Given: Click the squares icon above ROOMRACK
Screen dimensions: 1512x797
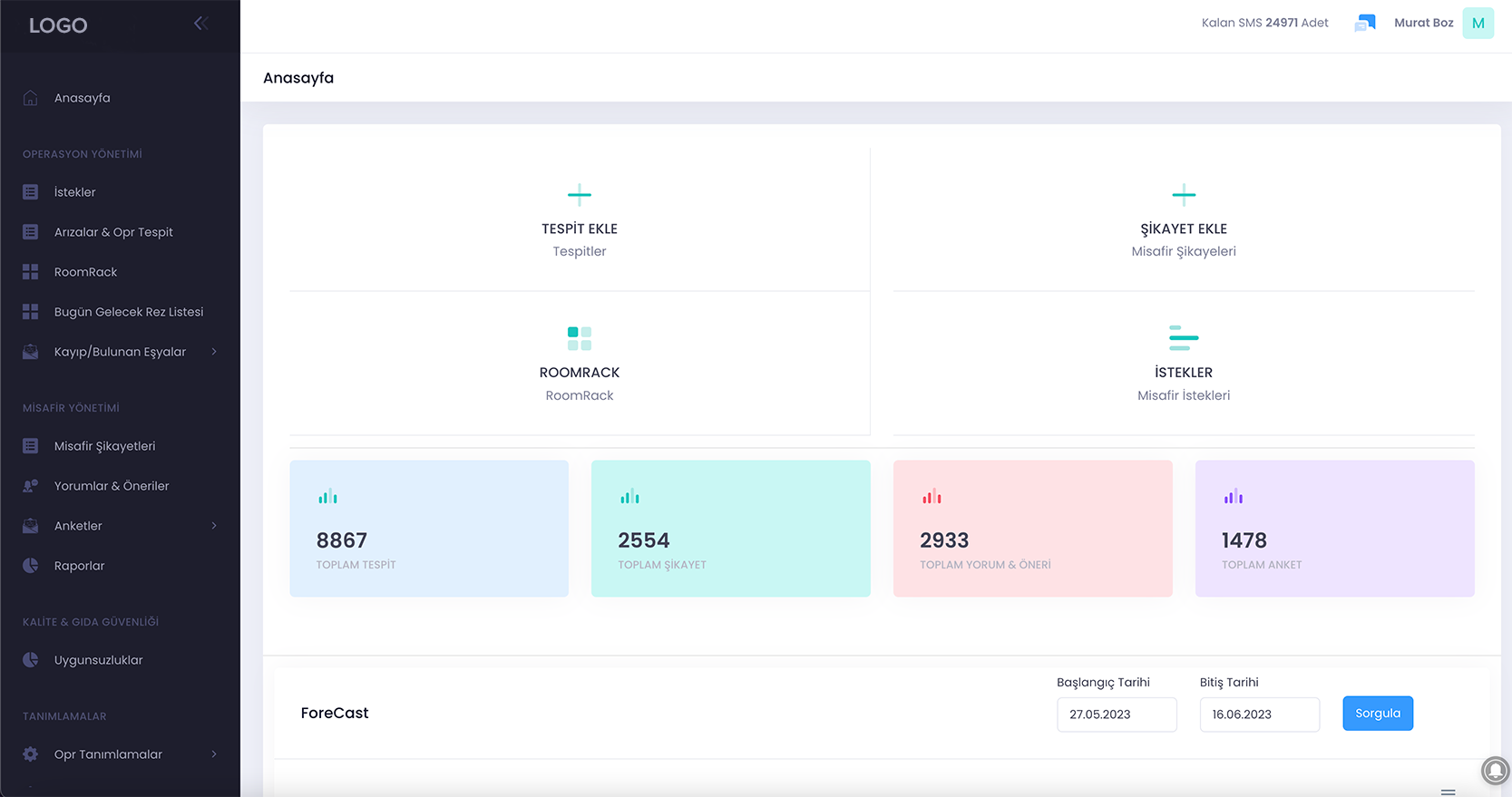Looking at the screenshot, I should [580, 338].
